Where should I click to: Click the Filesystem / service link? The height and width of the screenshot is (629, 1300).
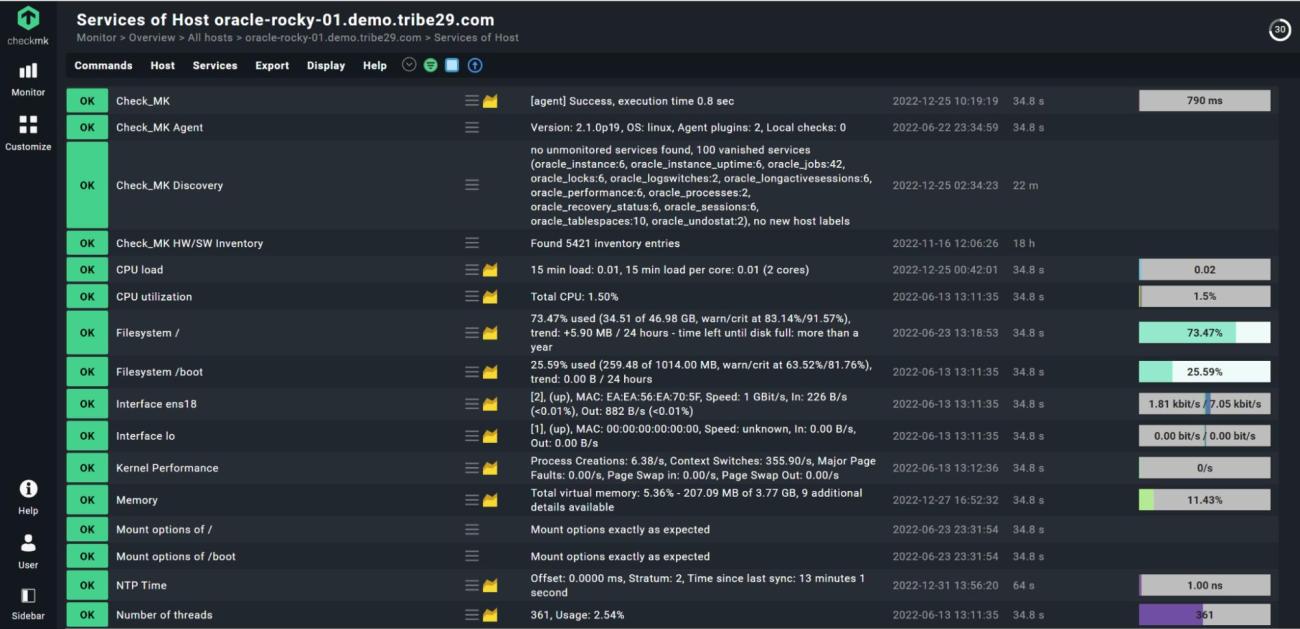click(x=148, y=333)
